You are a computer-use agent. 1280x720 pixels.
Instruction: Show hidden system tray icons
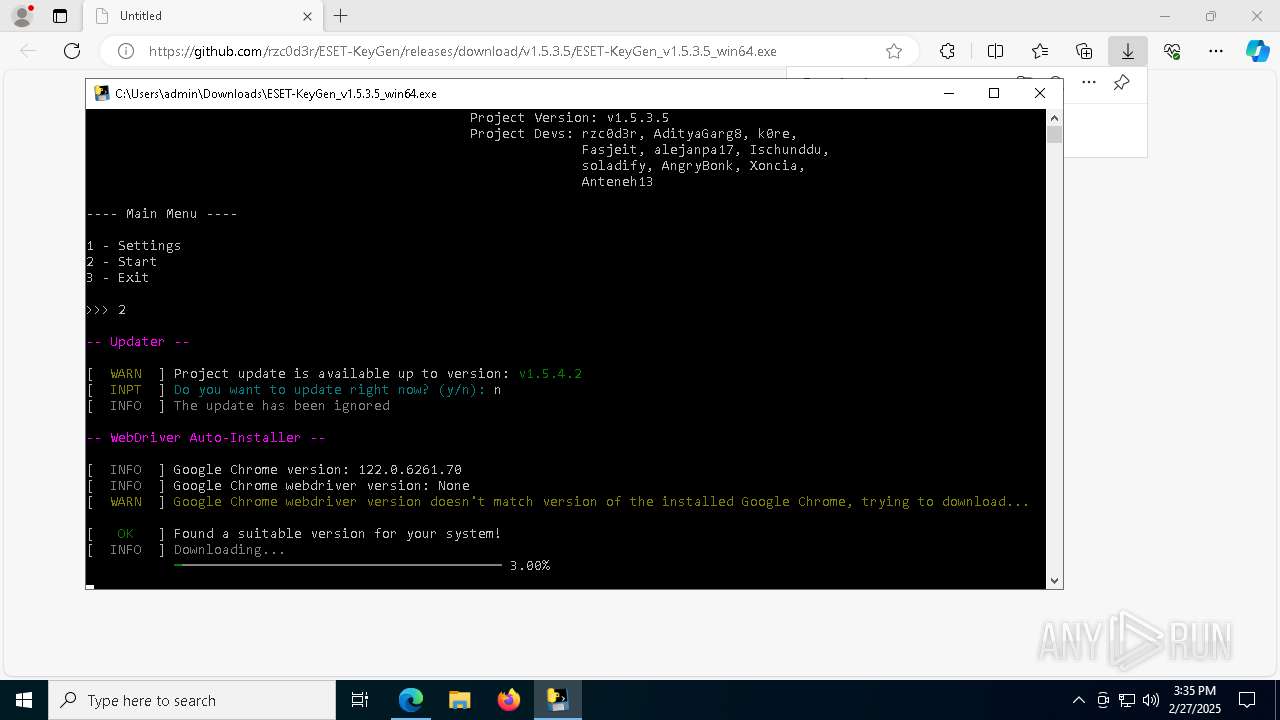pos(1078,700)
